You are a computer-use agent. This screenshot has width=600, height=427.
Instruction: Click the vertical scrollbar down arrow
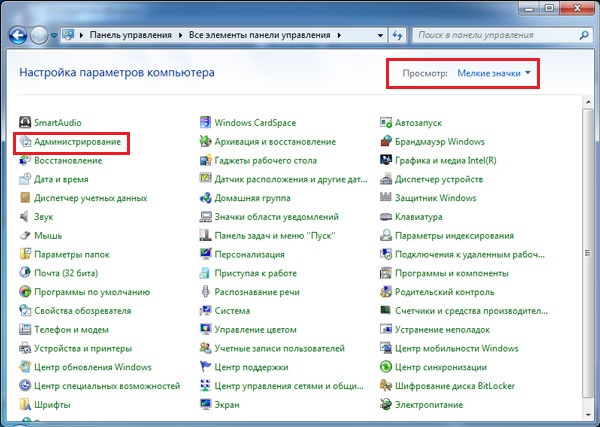click(588, 415)
